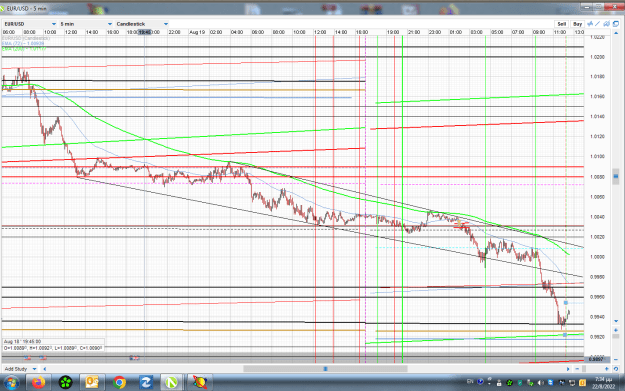
Task: Open the 5 min timeframe dropdown
Action: pos(86,24)
